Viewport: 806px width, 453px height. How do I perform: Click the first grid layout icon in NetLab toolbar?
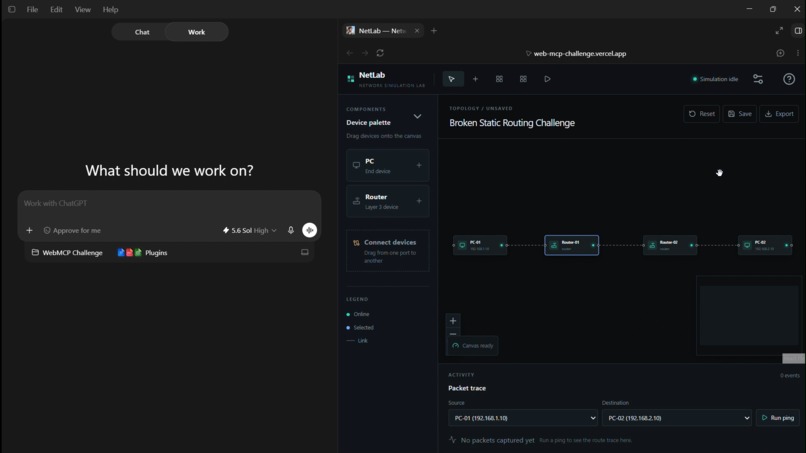499,79
